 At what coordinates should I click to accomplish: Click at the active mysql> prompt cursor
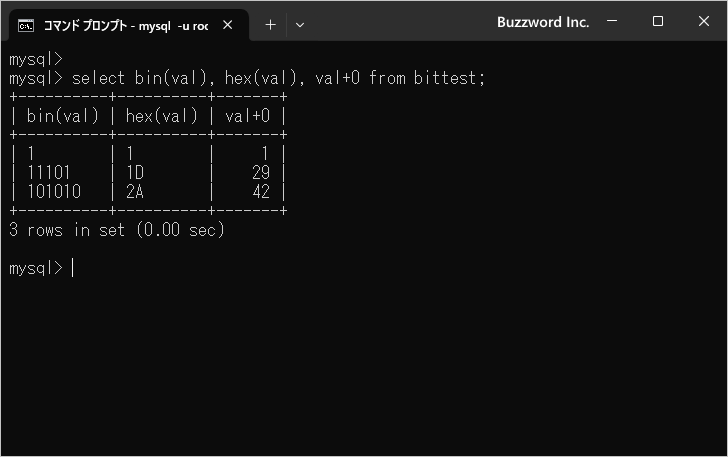tap(73, 268)
